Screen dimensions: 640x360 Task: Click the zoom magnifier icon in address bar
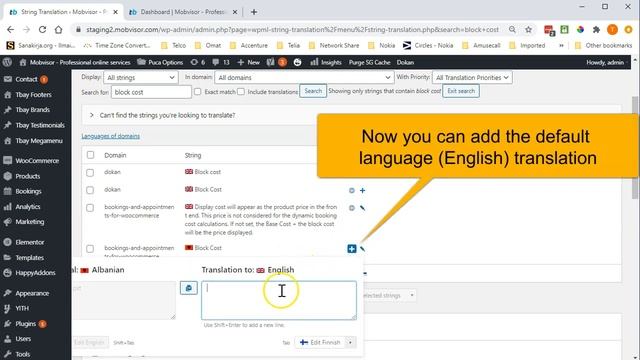click(512, 29)
